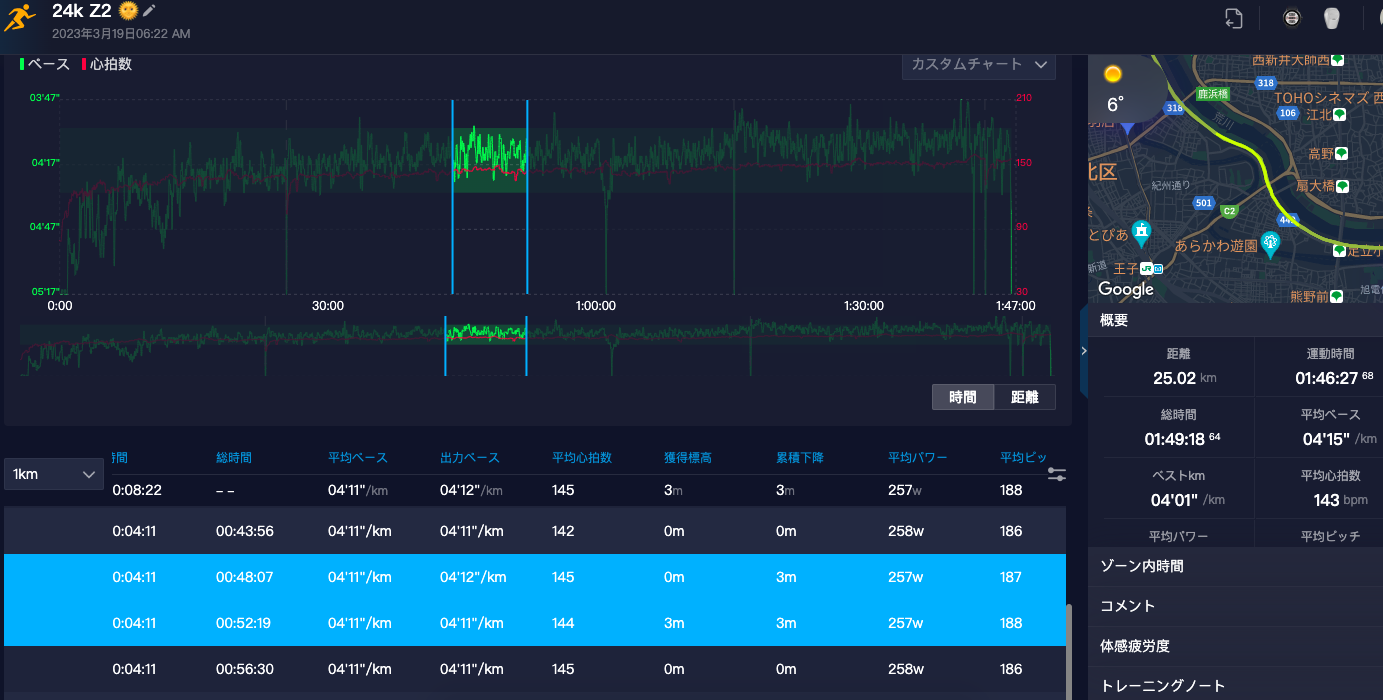Viewport: 1383px width, 700px height.
Task: Switch chart axis to 時間
Action: coord(963,397)
